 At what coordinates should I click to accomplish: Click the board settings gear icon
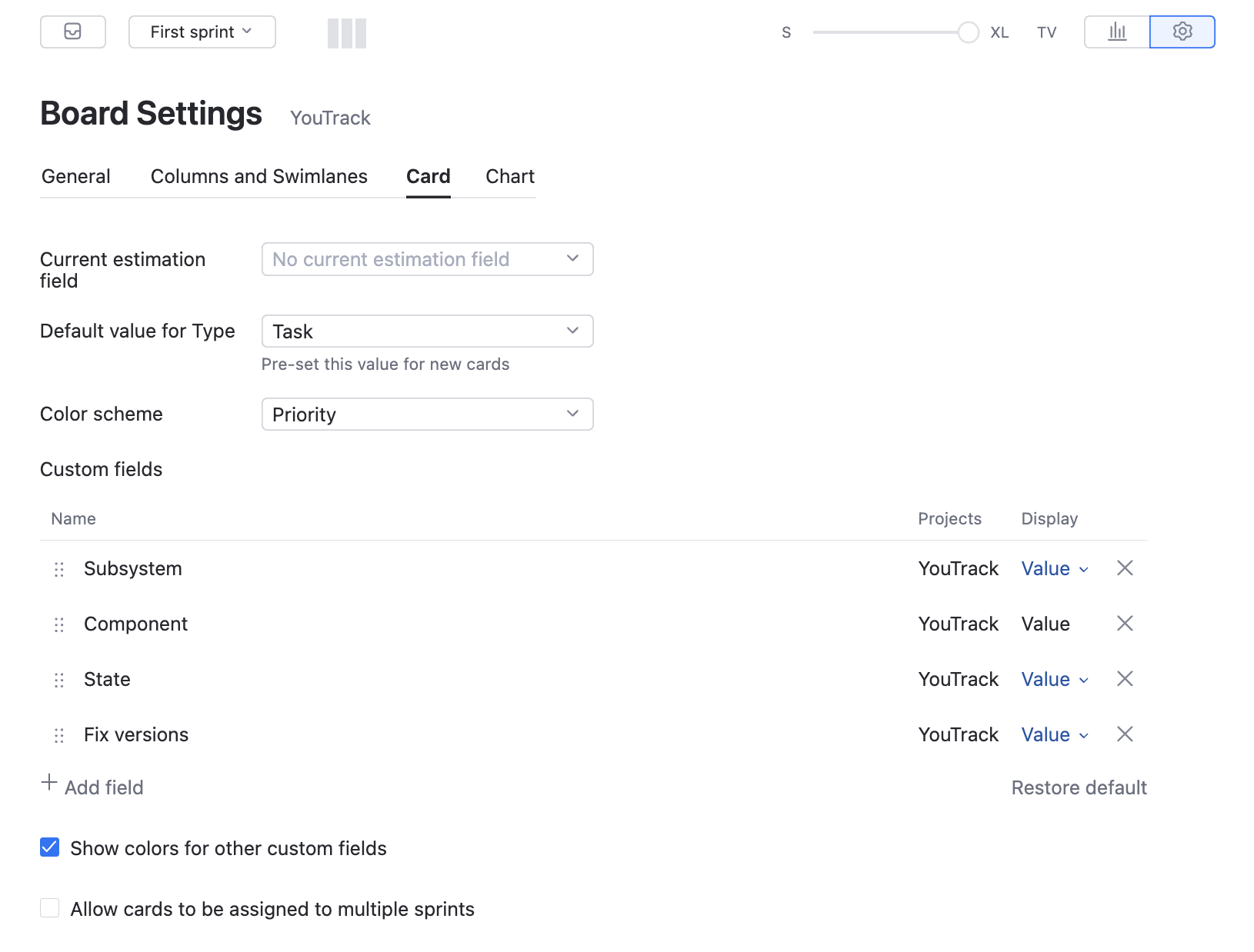pos(1182,32)
